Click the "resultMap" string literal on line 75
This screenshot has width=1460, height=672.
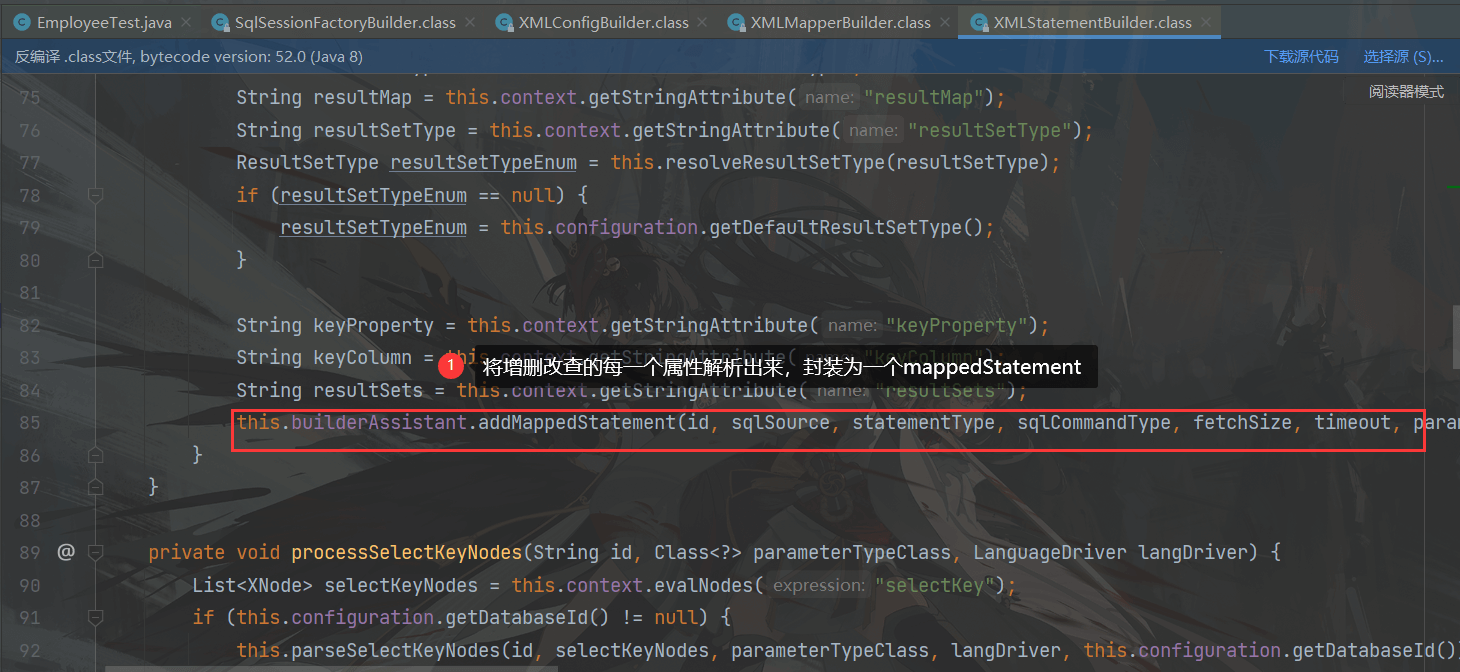926,98
